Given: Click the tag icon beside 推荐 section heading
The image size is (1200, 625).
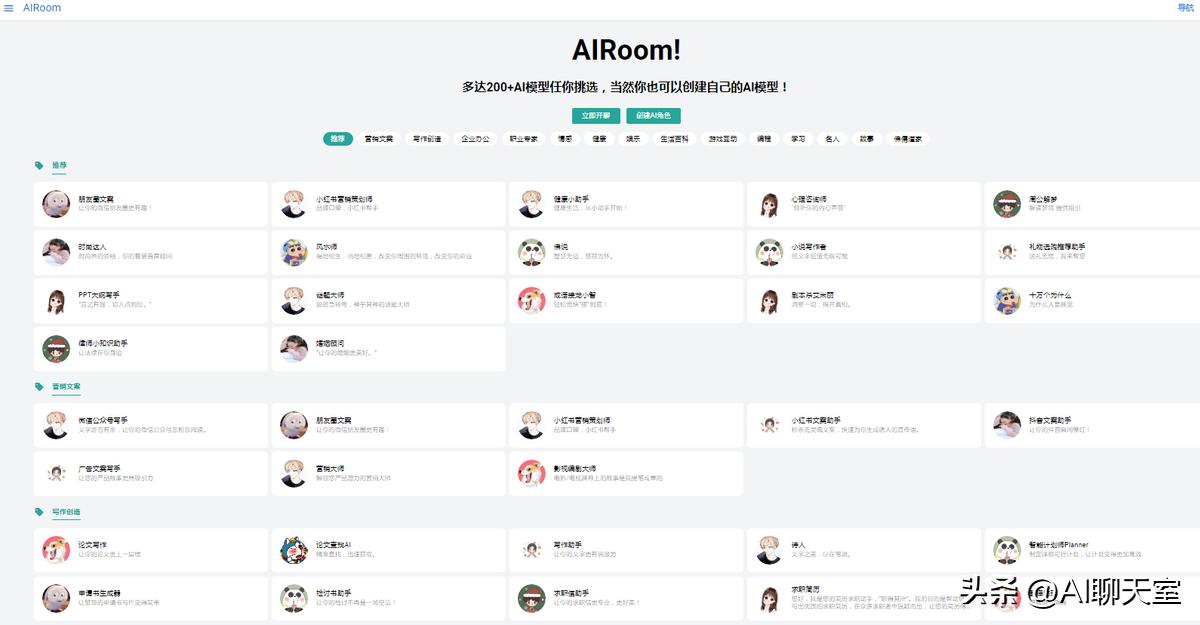Looking at the screenshot, I should 39,165.
